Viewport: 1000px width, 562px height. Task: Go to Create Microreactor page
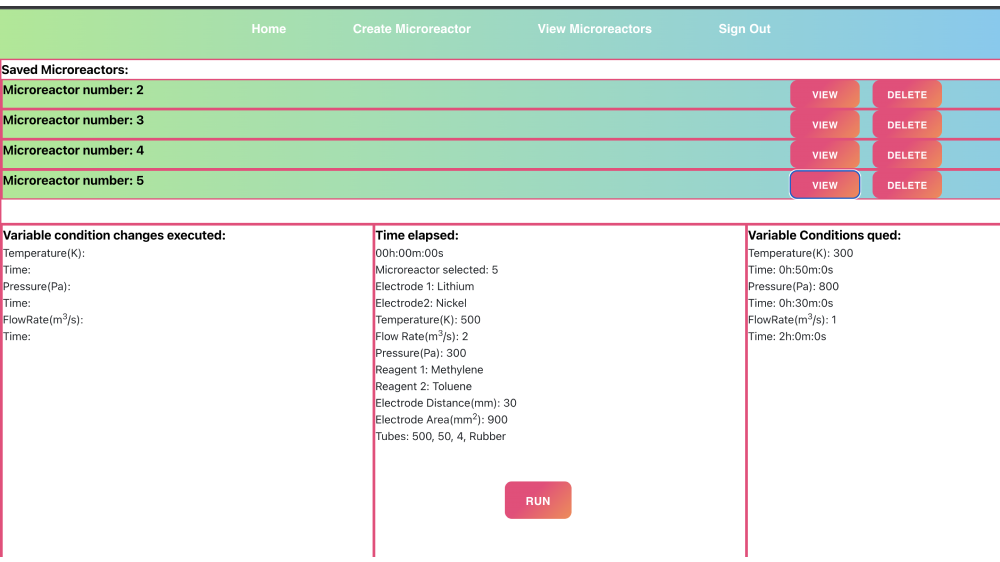pyautogui.click(x=411, y=29)
